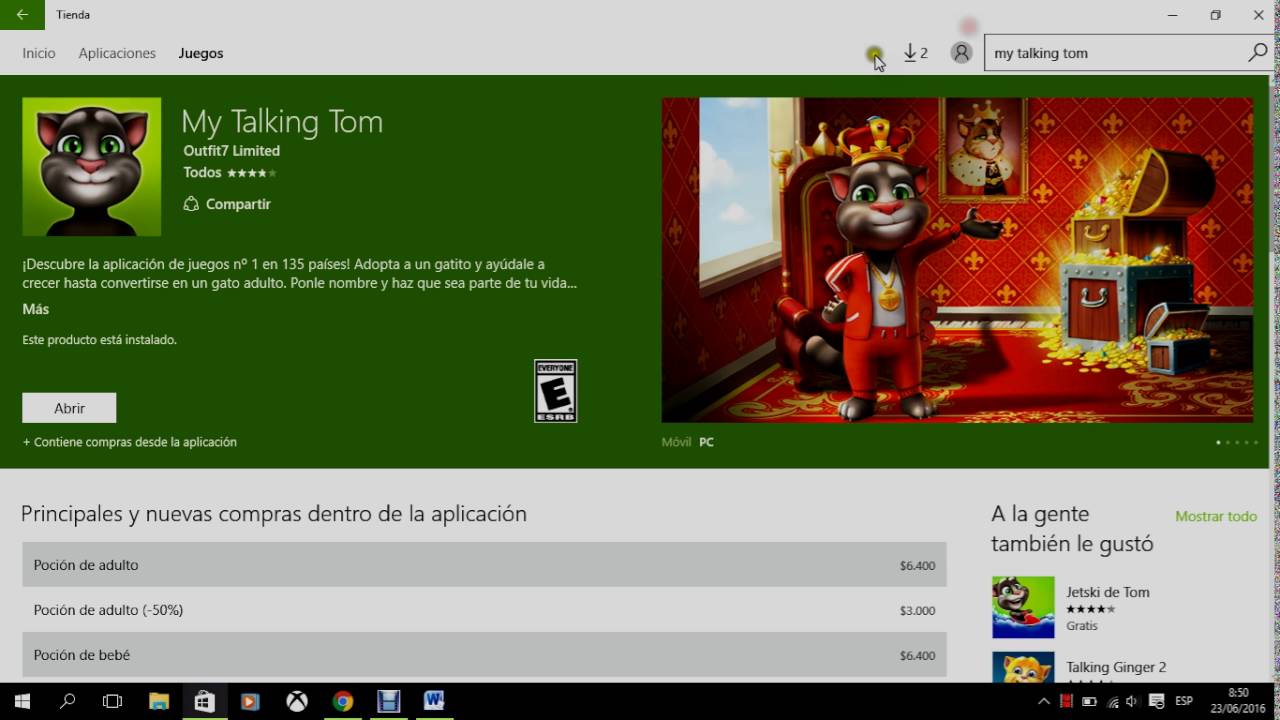Open the Windows Start menu

(22, 701)
